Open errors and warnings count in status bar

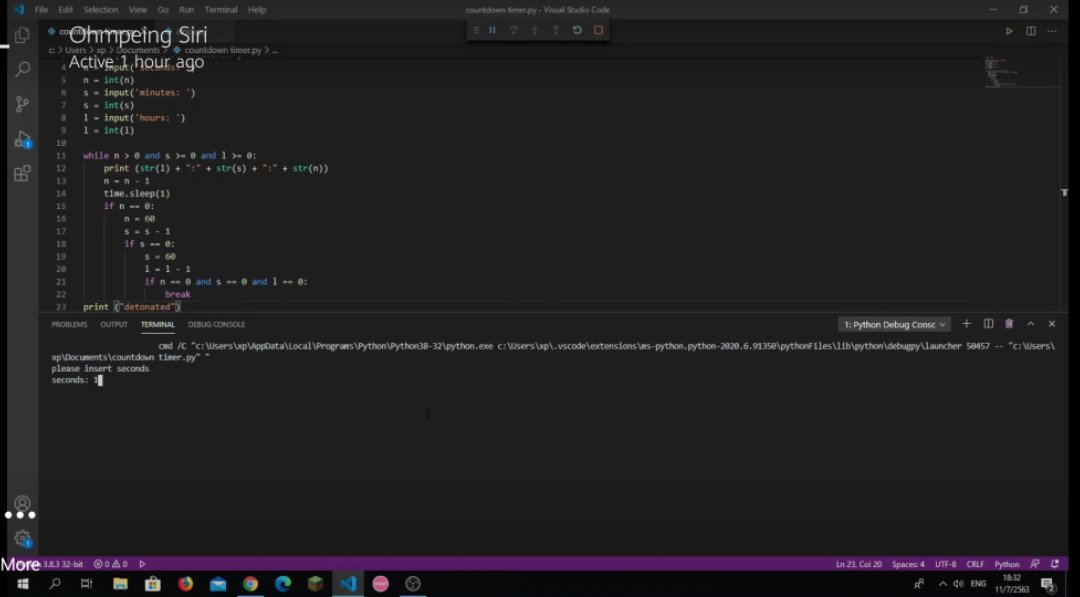point(111,564)
